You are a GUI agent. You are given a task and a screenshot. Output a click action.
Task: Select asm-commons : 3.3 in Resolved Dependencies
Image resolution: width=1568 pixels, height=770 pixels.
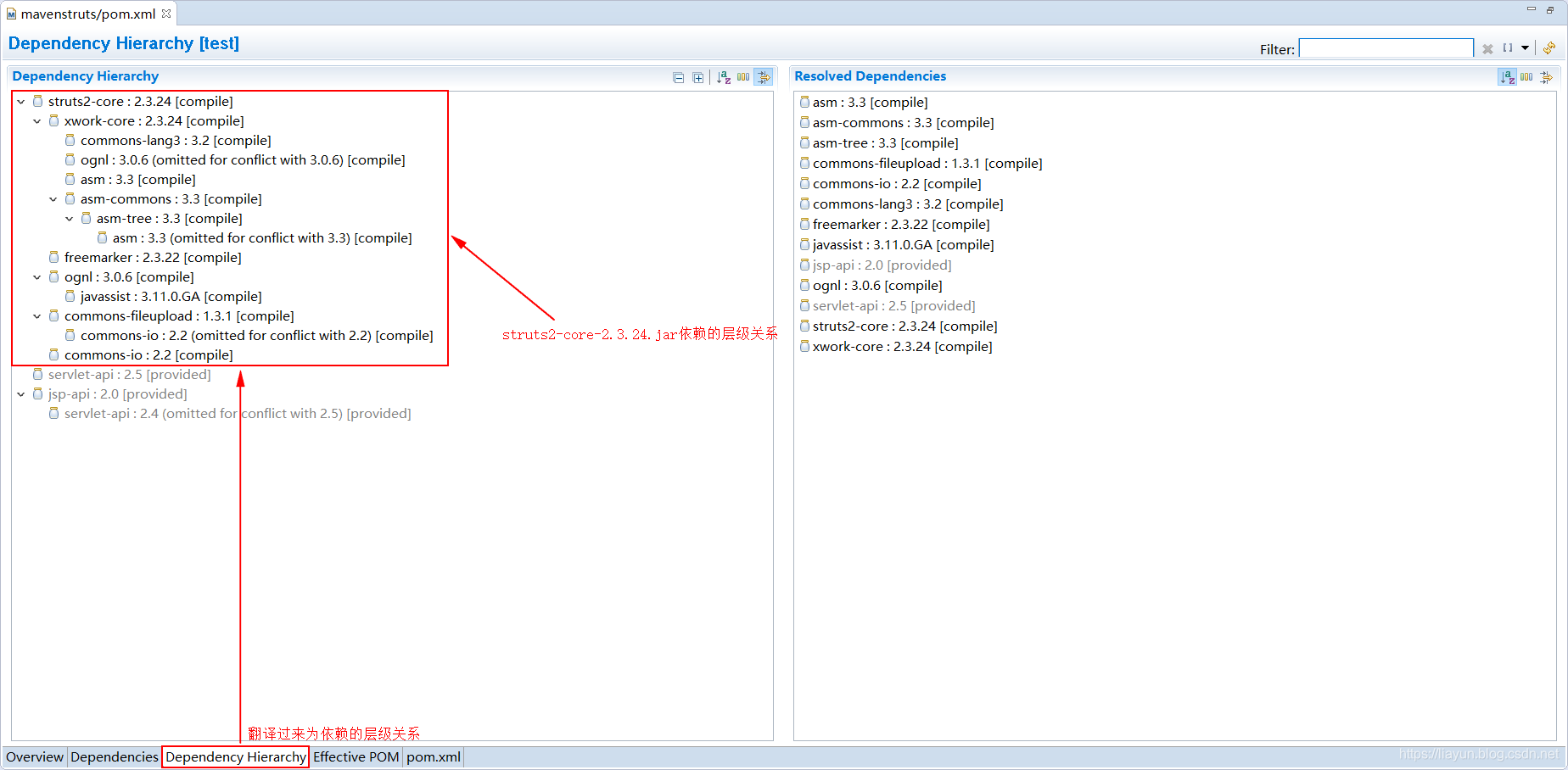coord(904,123)
